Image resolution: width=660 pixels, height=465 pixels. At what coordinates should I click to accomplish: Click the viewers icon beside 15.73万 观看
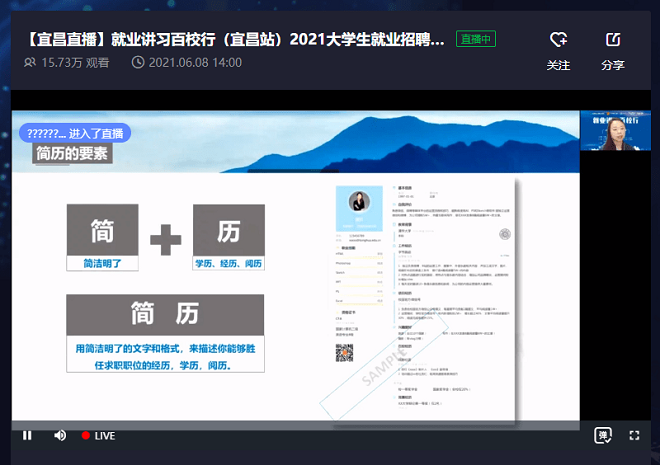(x=30, y=62)
